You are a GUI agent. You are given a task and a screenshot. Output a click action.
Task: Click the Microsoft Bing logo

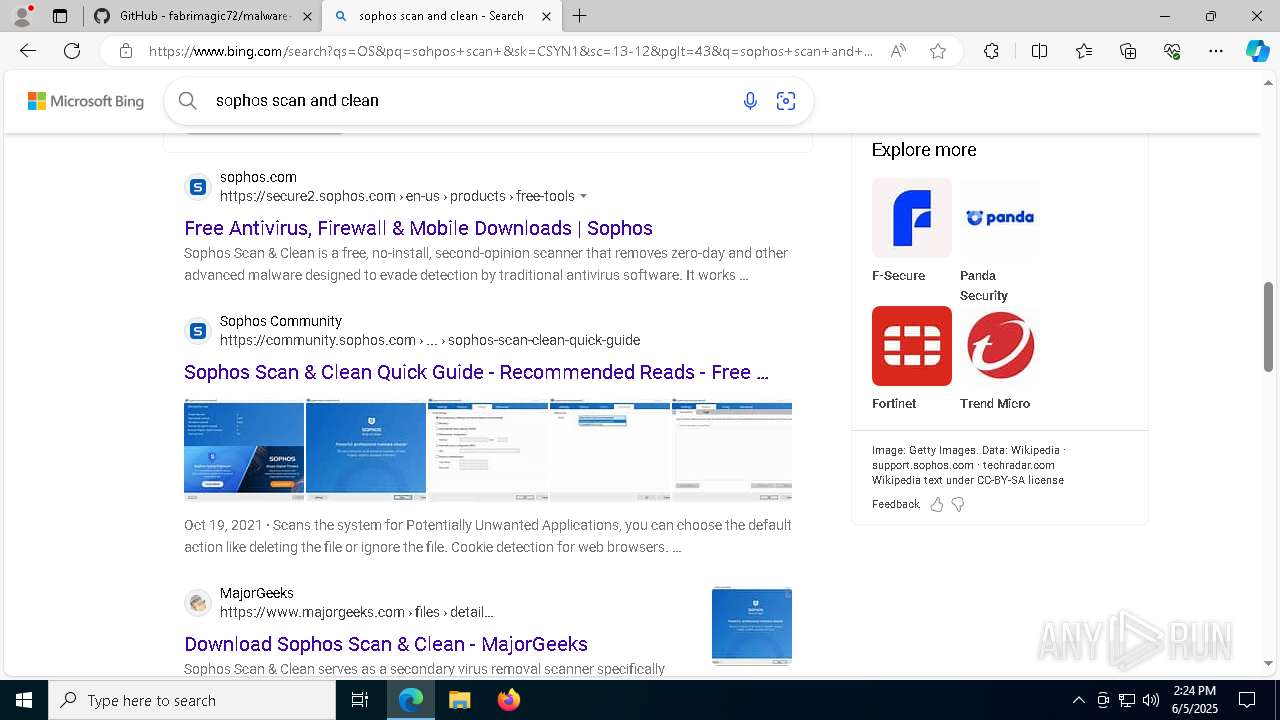(x=86, y=101)
